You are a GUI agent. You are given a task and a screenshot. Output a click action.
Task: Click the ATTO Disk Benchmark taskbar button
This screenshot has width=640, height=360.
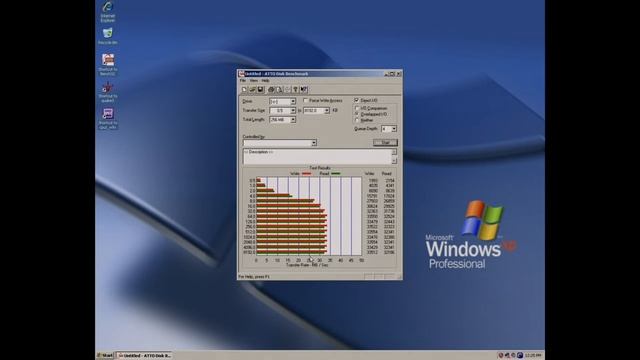(x=144, y=356)
